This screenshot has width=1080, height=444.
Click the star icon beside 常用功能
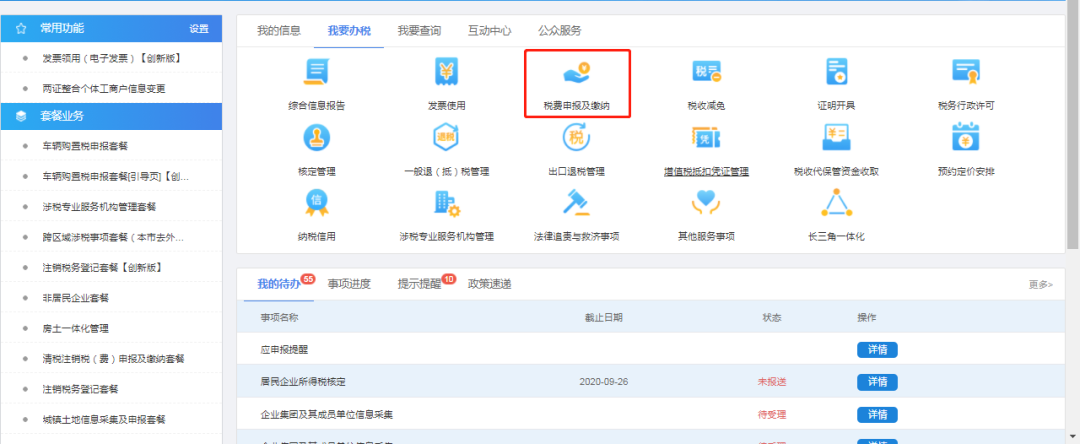coord(21,29)
